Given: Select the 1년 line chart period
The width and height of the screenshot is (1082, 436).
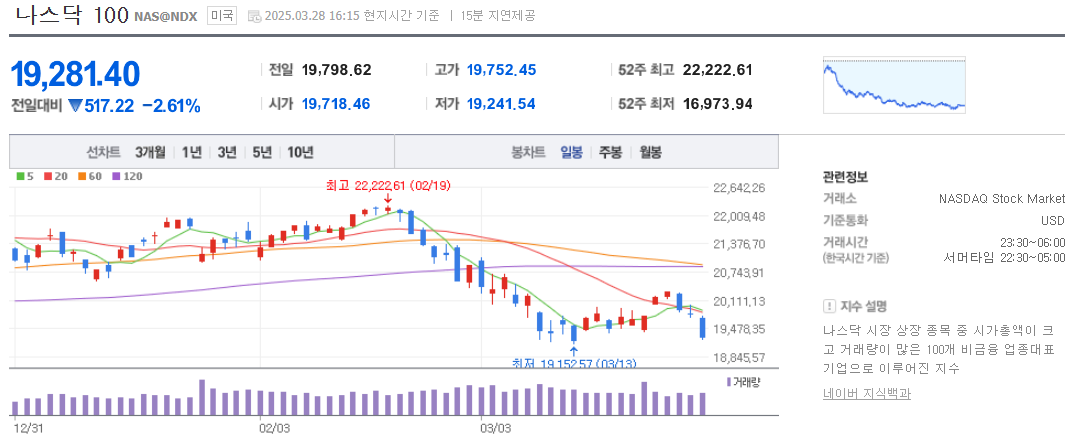Looking at the screenshot, I should click(192, 152).
